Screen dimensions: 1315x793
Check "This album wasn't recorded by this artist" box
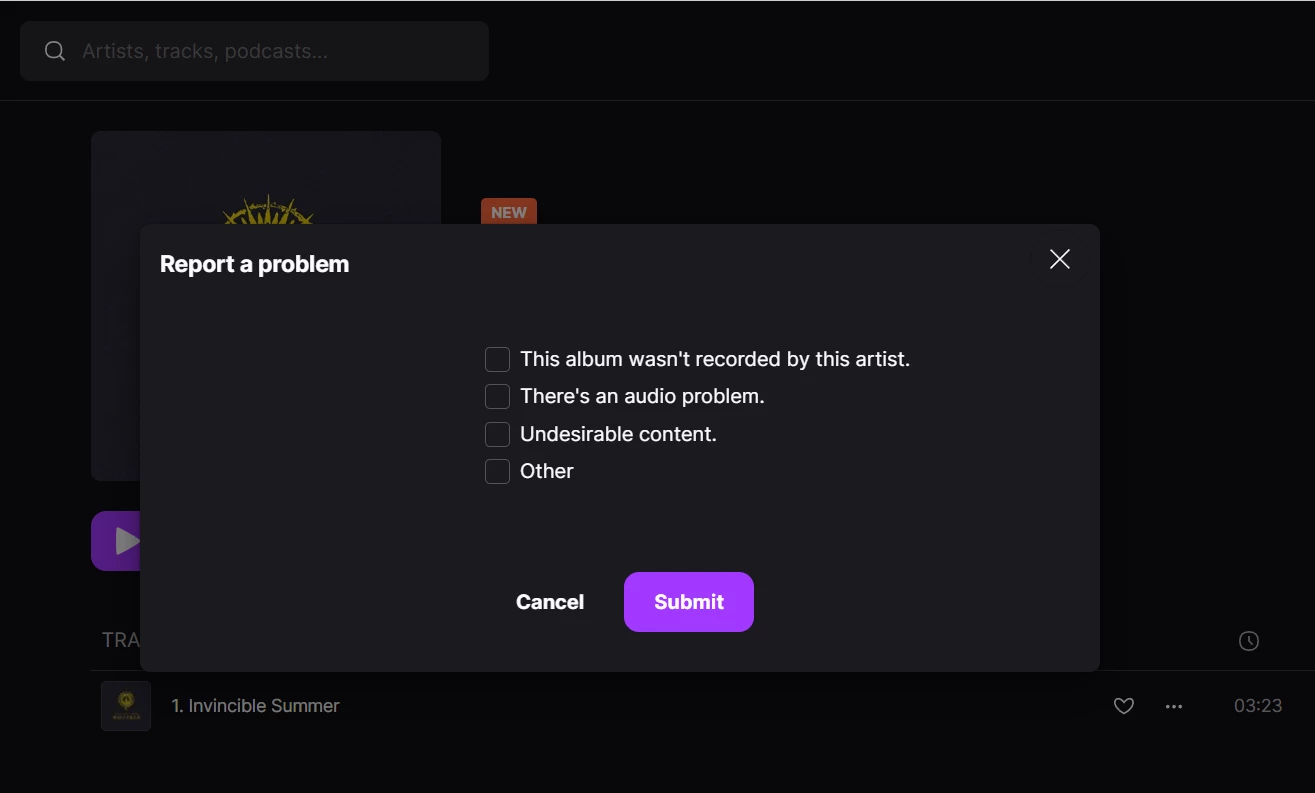coord(497,359)
